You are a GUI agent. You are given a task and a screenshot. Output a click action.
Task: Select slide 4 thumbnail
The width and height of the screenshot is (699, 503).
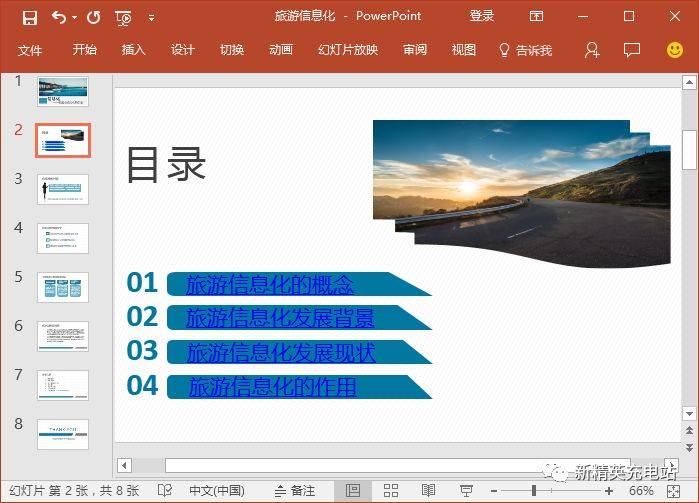(63, 239)
